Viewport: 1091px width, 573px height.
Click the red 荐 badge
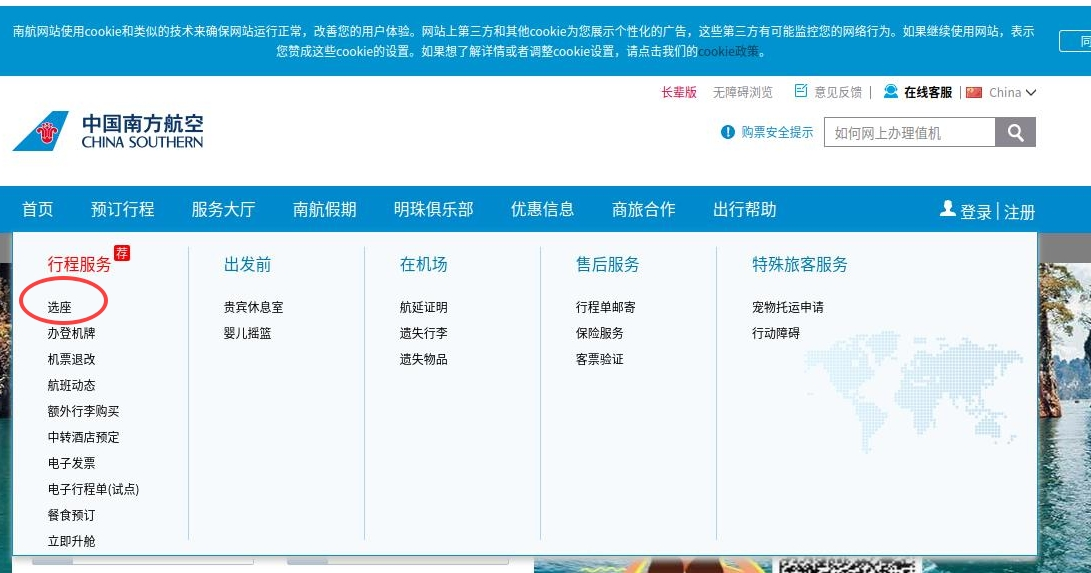(122, 253)
